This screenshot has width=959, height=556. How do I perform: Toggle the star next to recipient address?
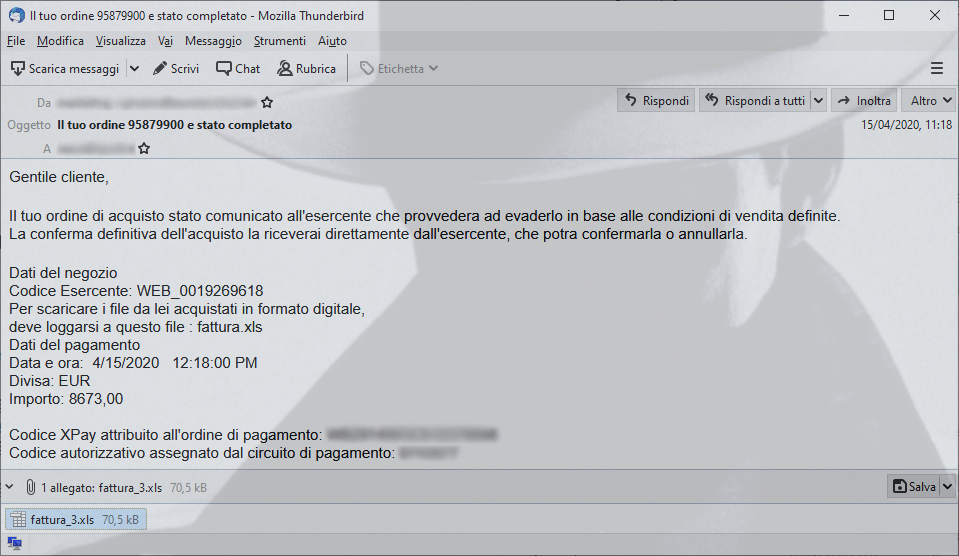pos(144,148)
